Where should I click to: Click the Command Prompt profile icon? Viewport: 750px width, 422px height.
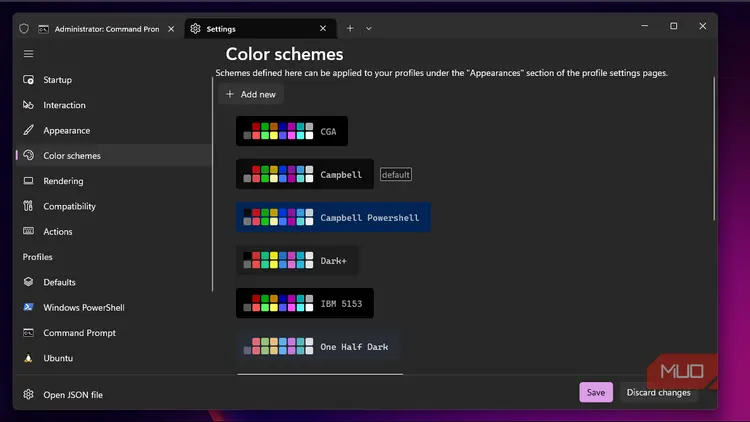(x=28, y=333)
